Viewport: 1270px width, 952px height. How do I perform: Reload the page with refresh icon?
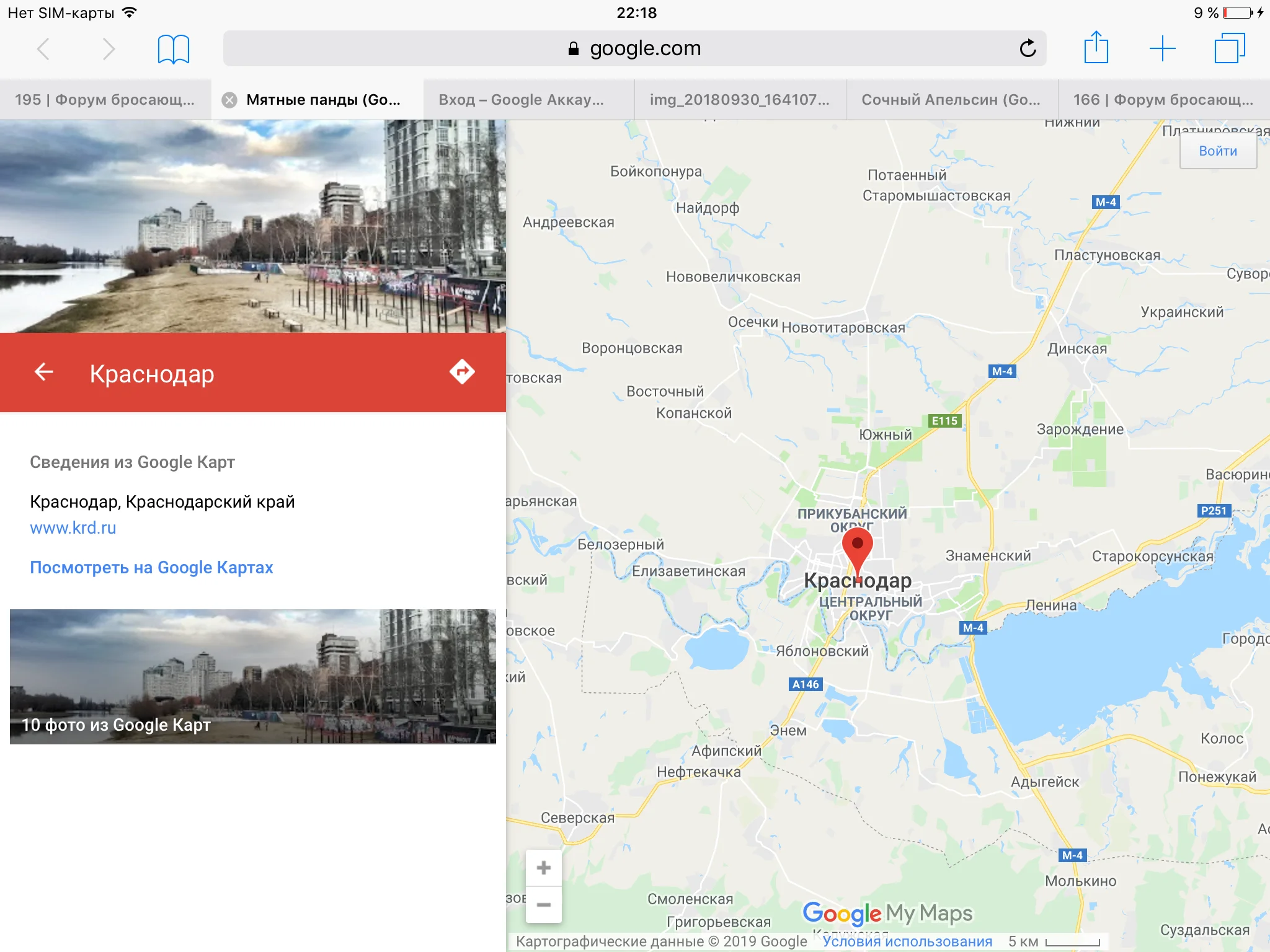[x=1028, y=48]
